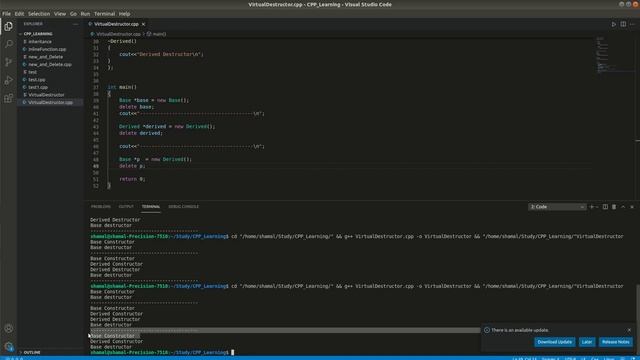Select the '2: Code' terminal dropdown
This screenshot has width=640, height=360.
(x=557, y=207)
